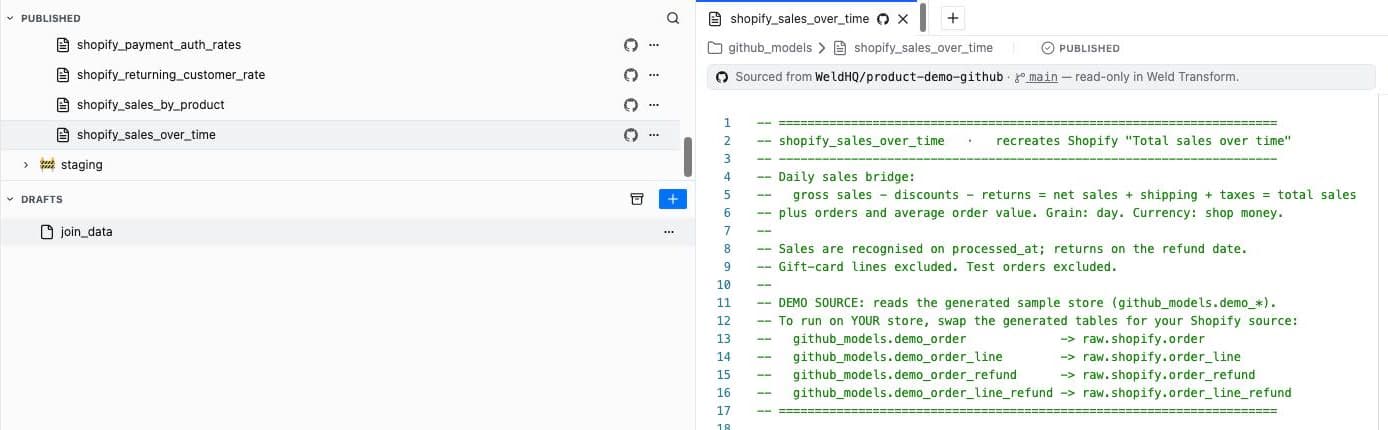Click line number 8 in the gutter
Image resolution: width=1388 pixels, height=430 pixels.
click(x=727, y=249)
